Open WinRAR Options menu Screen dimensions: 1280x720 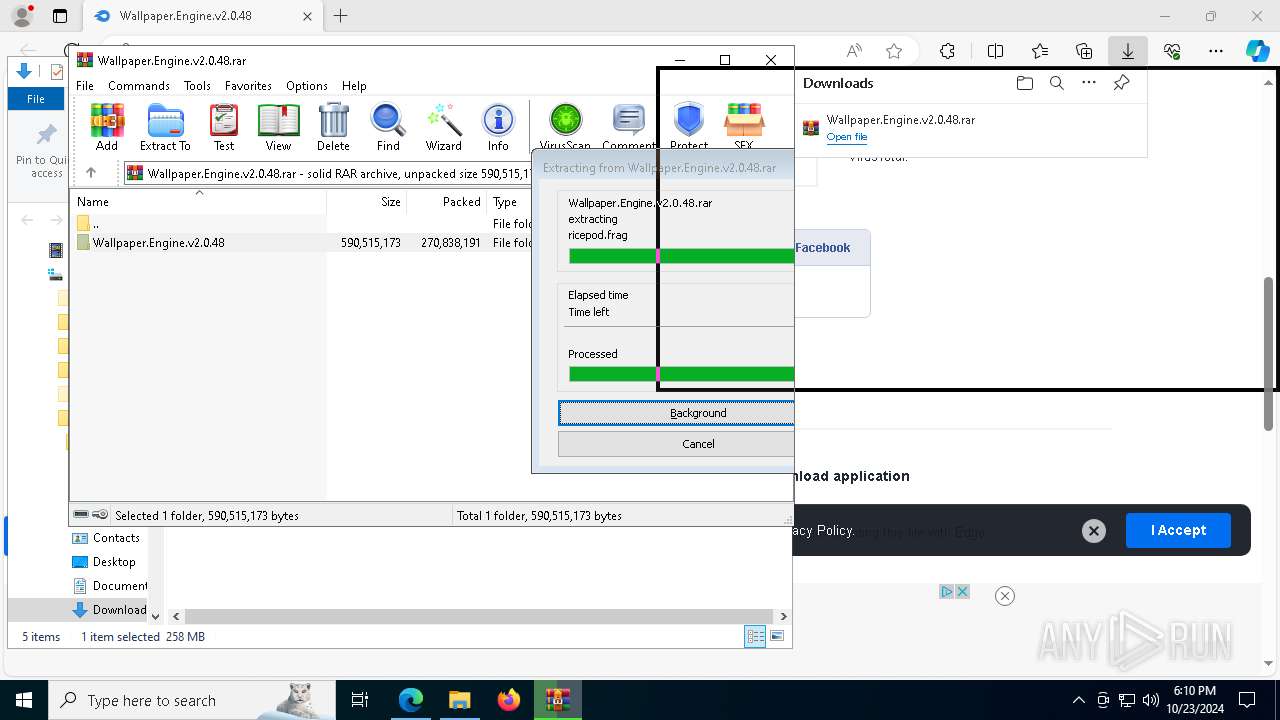click(307, 86)
